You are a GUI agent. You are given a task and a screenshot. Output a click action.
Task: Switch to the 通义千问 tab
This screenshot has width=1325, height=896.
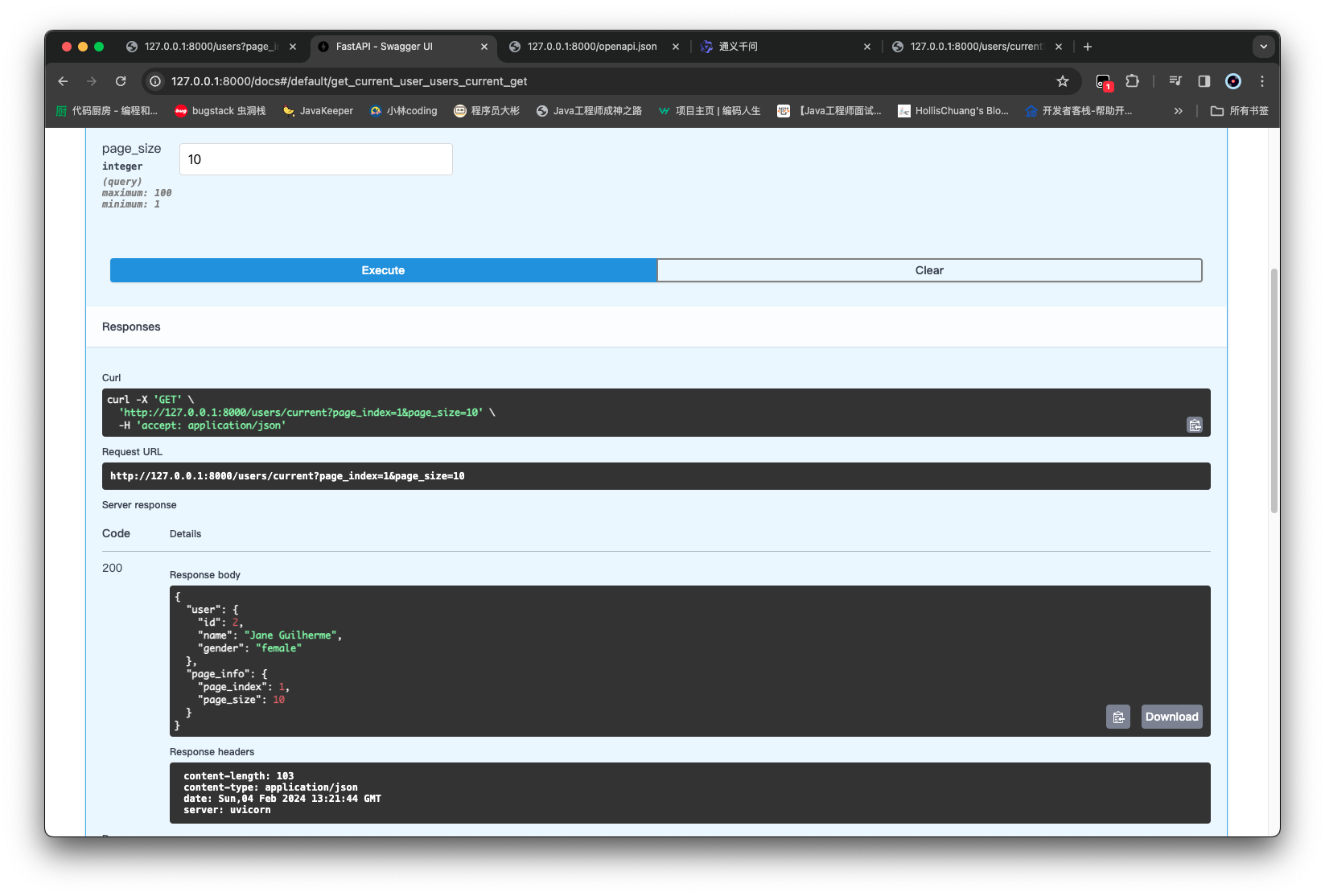tap(785, 47)
